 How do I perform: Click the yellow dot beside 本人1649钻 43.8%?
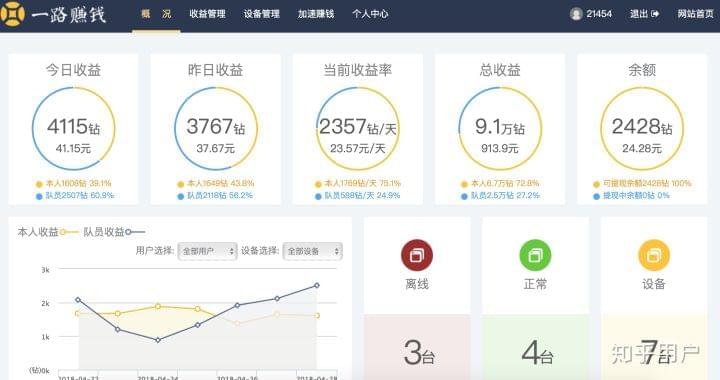180,184
